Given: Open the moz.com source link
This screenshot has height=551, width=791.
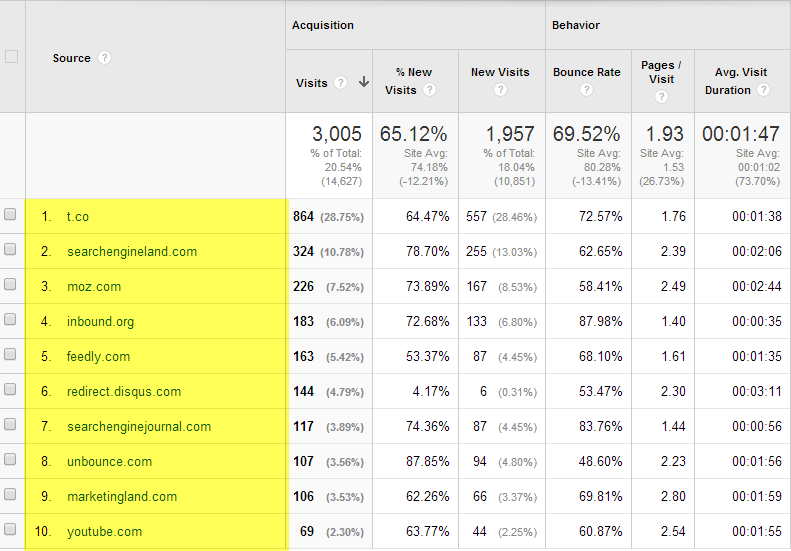Looking at the screenshot, I should [x=94, y=287].
